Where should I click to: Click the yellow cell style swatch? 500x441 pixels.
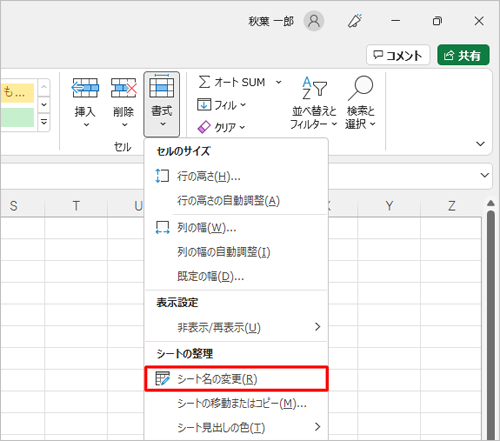click(17, 93)
